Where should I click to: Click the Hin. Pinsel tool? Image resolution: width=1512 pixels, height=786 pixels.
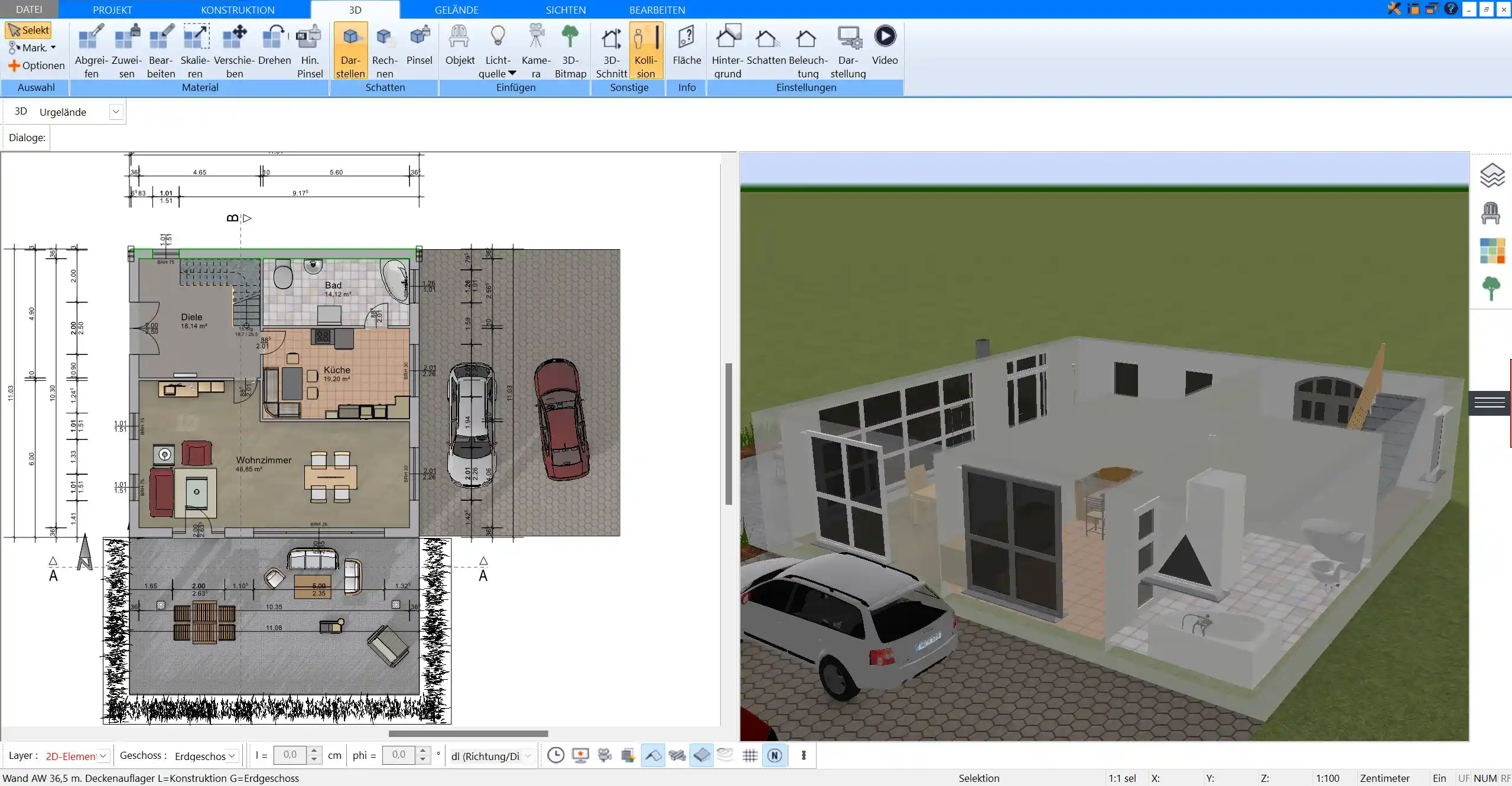(310, 51)
